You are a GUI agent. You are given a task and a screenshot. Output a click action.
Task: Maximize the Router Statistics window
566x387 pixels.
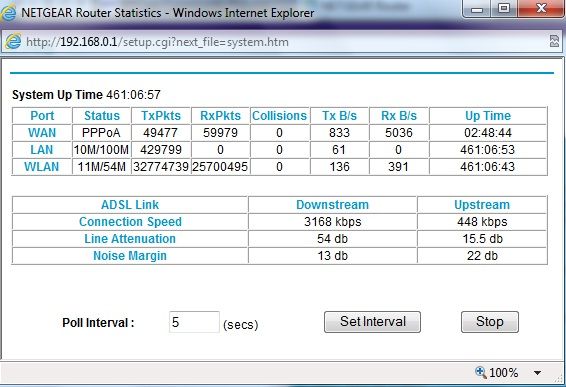504,9
